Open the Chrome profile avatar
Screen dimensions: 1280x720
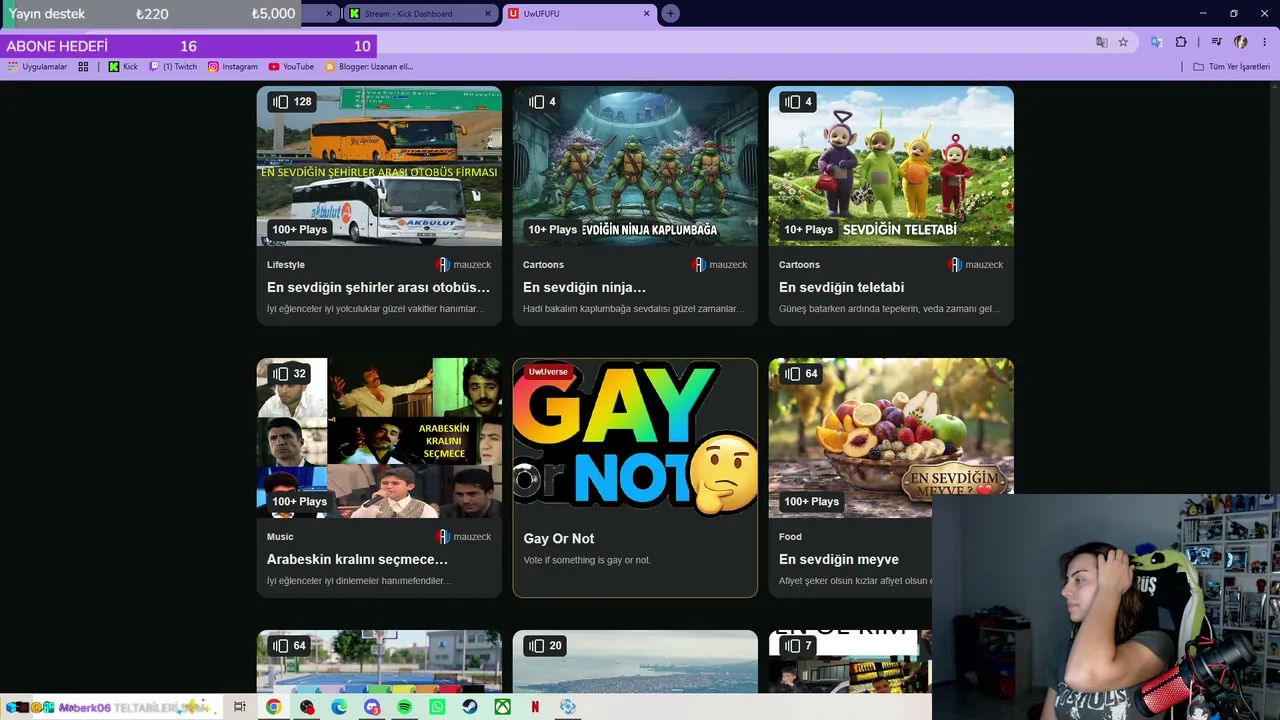1241,42
